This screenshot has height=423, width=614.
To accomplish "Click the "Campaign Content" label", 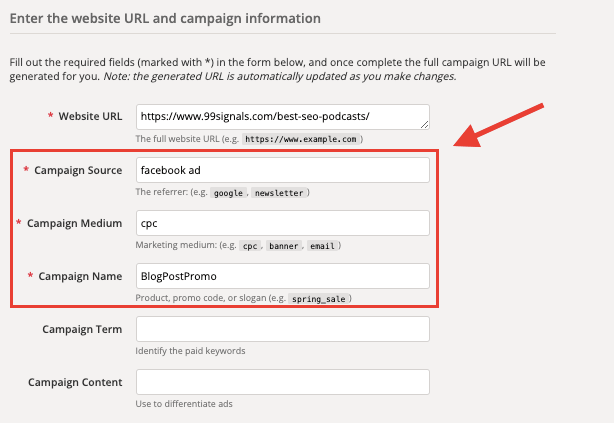I will 75,382.
